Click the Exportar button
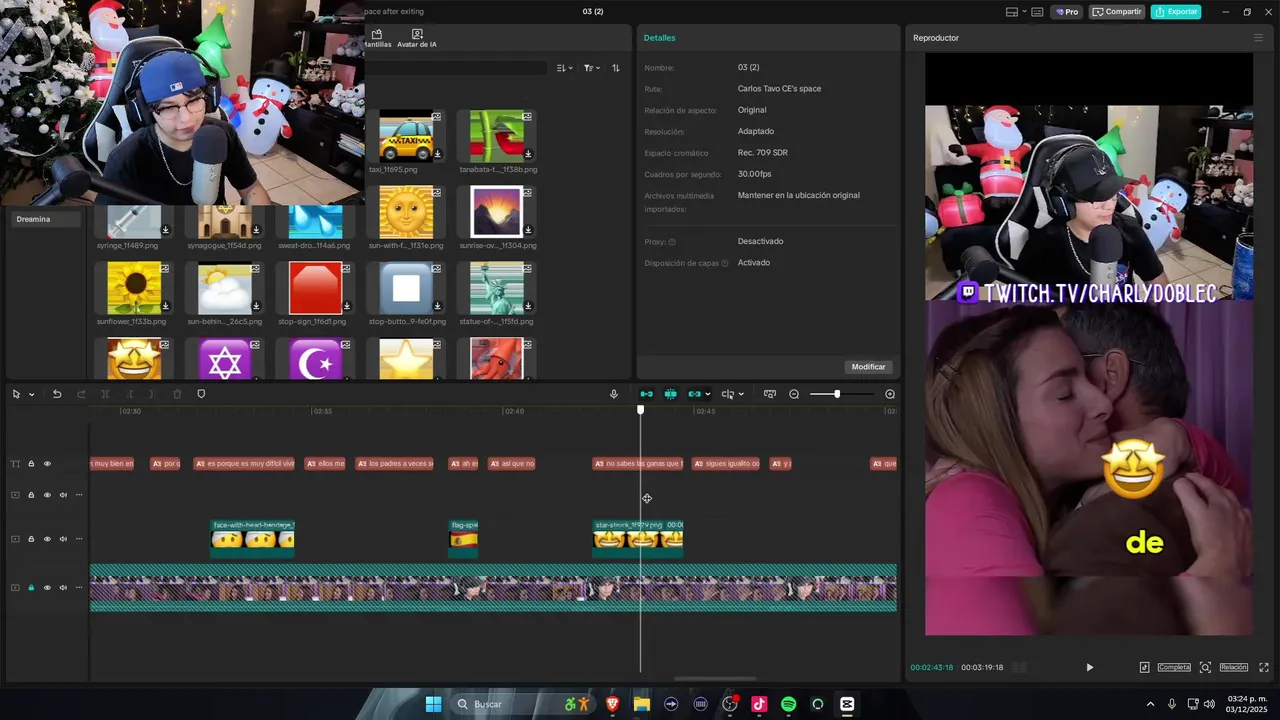 [1176, 12]
